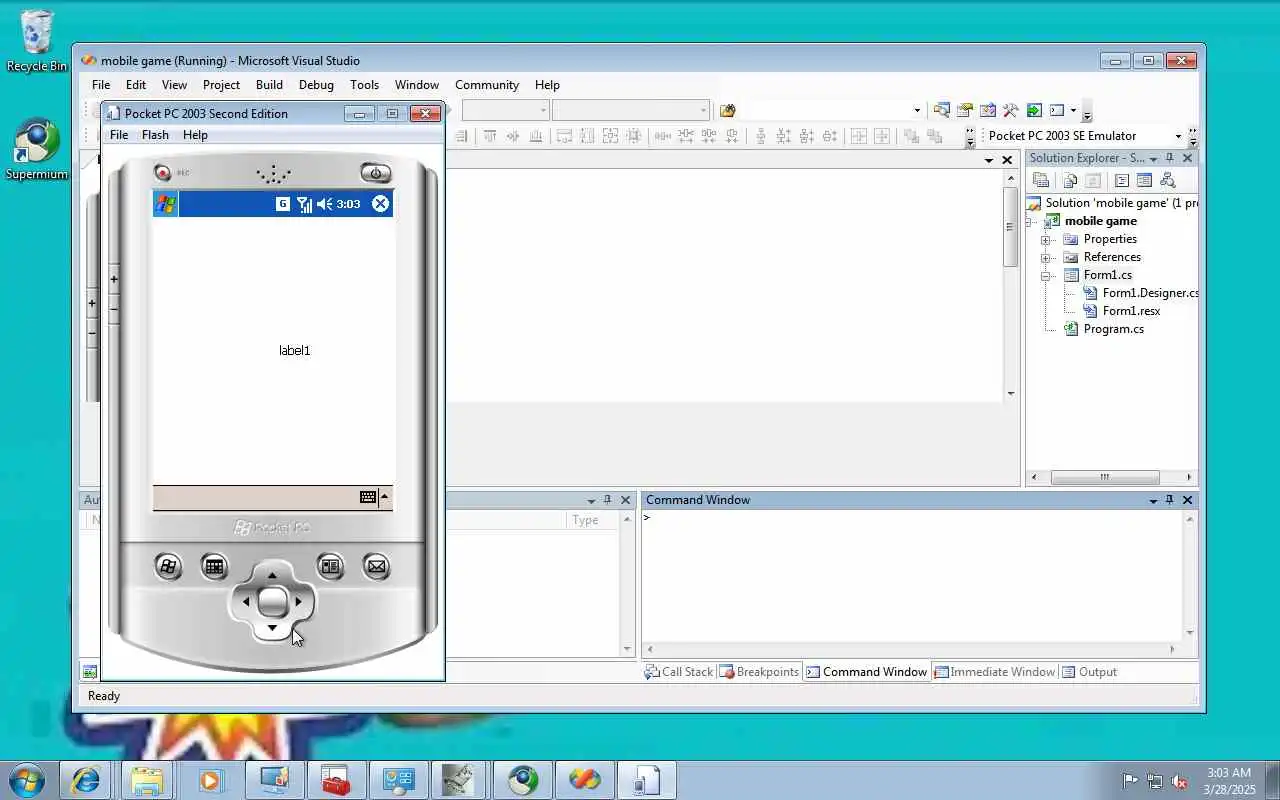Expand the emulator input panel options arrow

pos(384,497)
